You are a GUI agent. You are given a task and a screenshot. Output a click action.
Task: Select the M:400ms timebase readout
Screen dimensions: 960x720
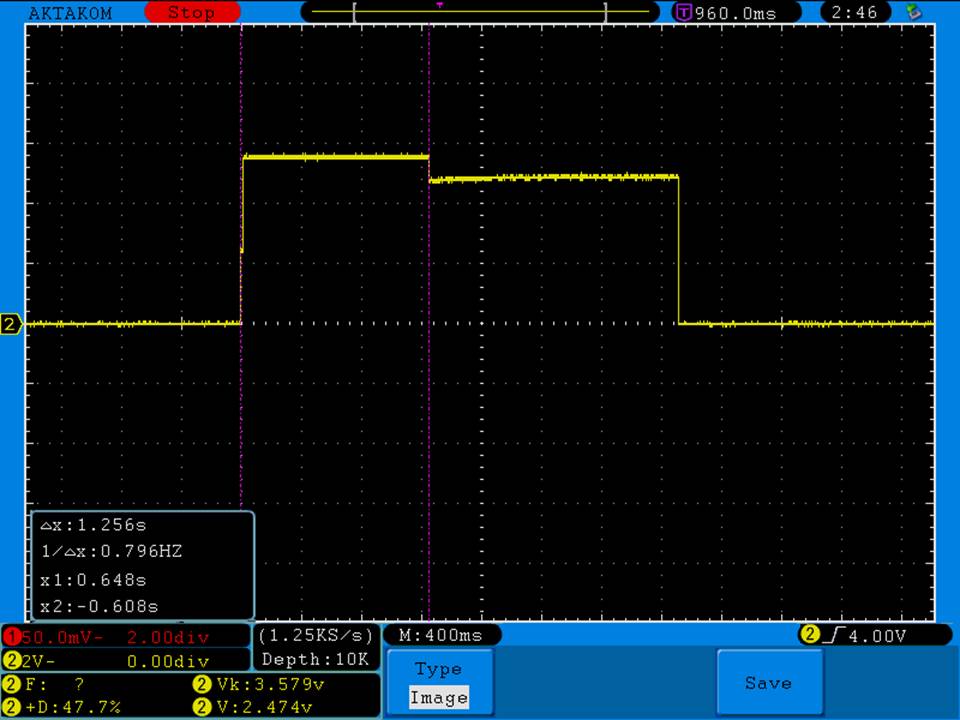pyautogui.click(x=441, y=635)
